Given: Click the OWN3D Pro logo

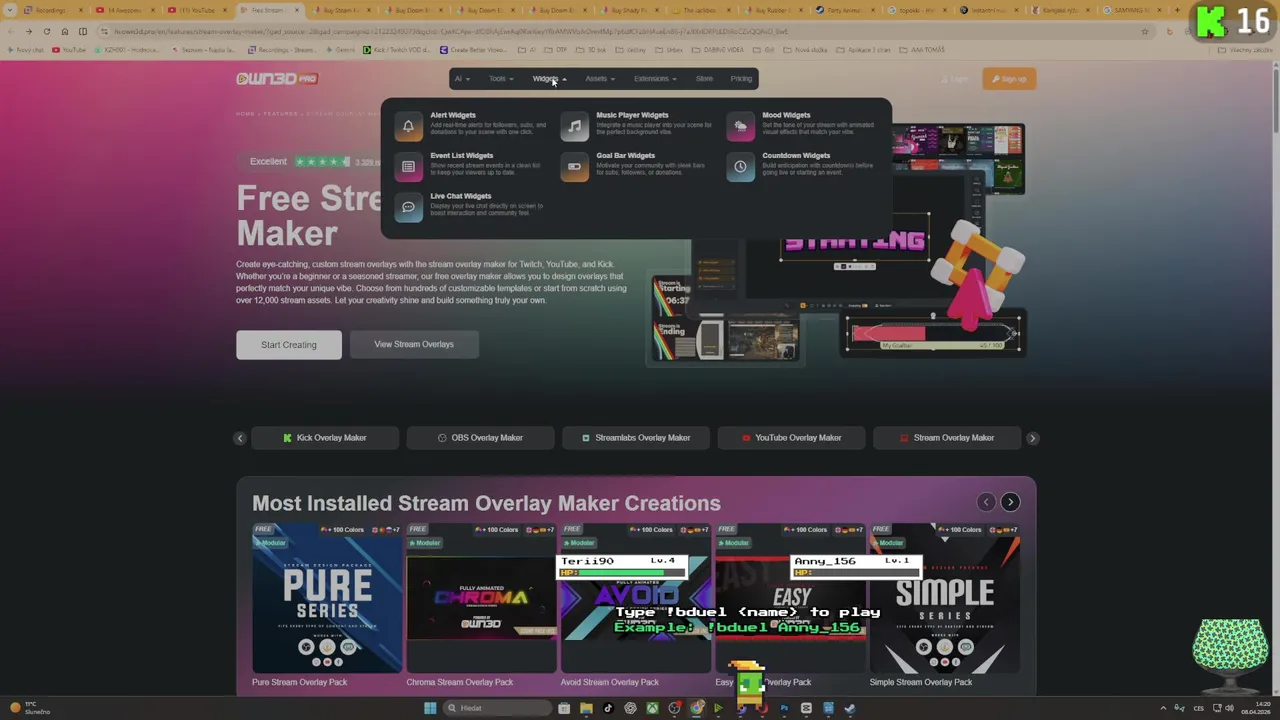Looking at the screenshot, I should (277, 79).
